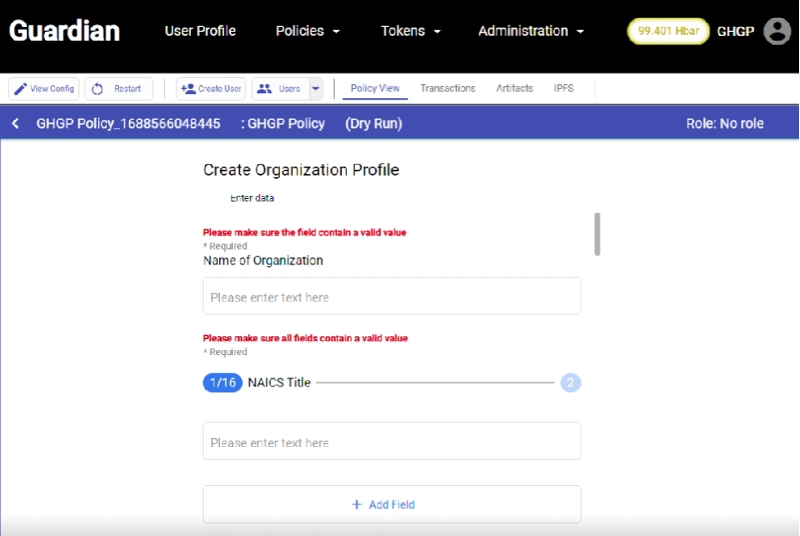
Task: Switch to the Transactions tab
Action: pos(447,89)
